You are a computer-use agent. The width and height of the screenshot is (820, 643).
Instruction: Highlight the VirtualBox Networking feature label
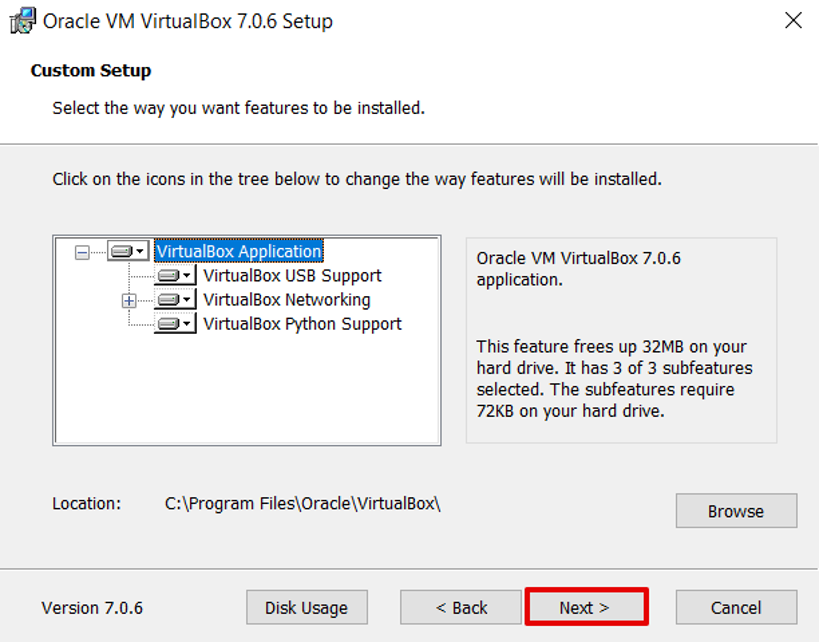tap(286, 300)
